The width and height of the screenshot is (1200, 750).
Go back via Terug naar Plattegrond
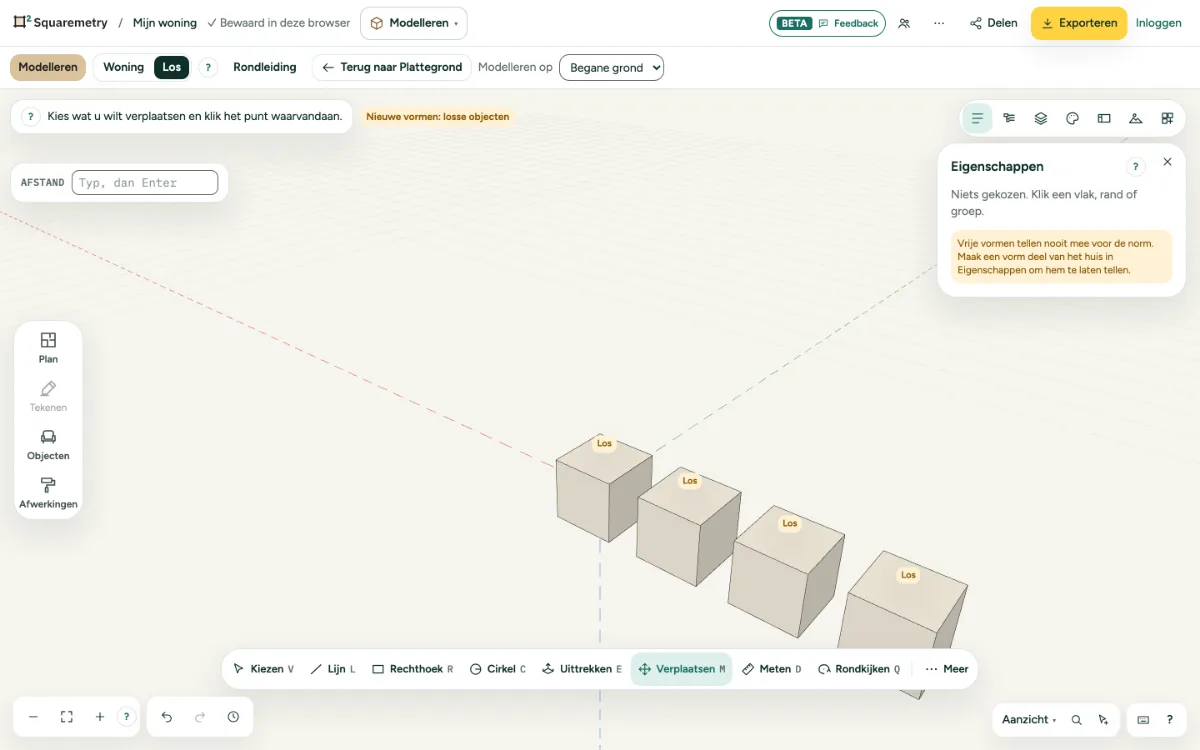[x=392, y=67]
